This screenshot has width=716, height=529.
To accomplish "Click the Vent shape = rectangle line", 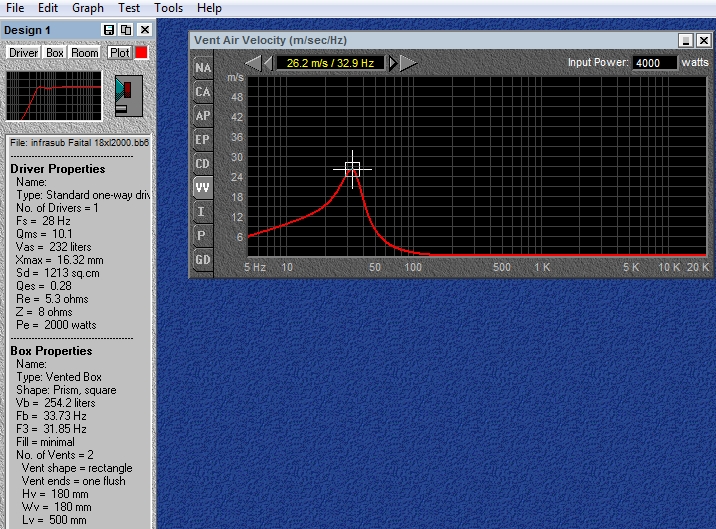I will 77,468.
